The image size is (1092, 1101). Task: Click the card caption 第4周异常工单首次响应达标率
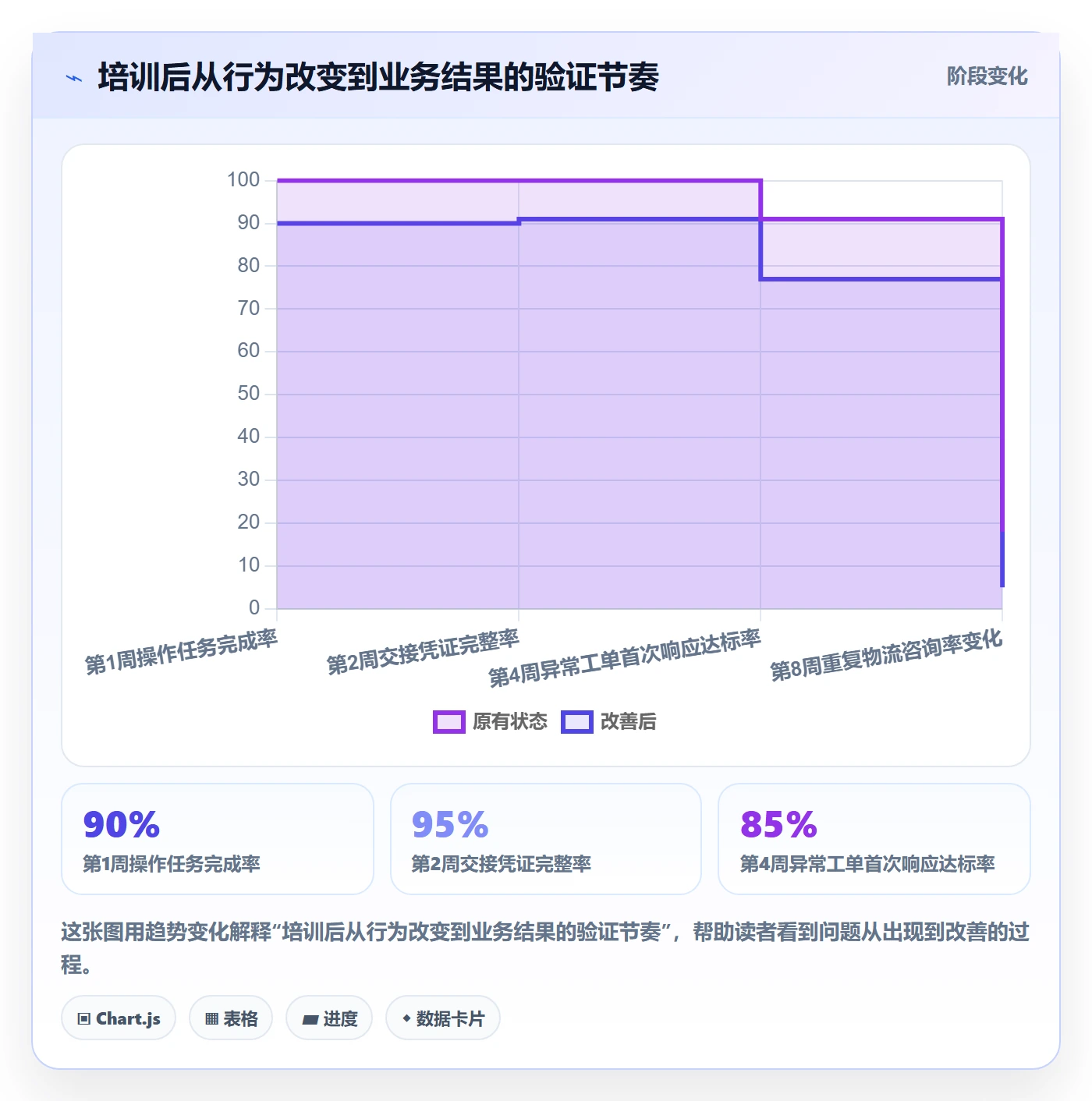867,864
